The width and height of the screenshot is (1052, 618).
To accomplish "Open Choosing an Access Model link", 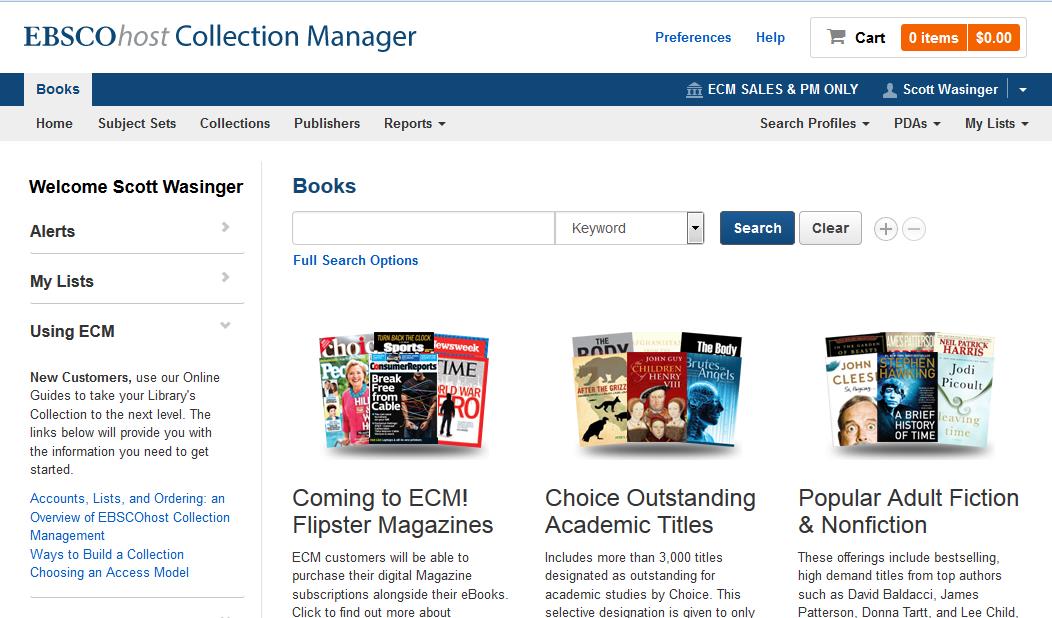I will coord(109,572).
